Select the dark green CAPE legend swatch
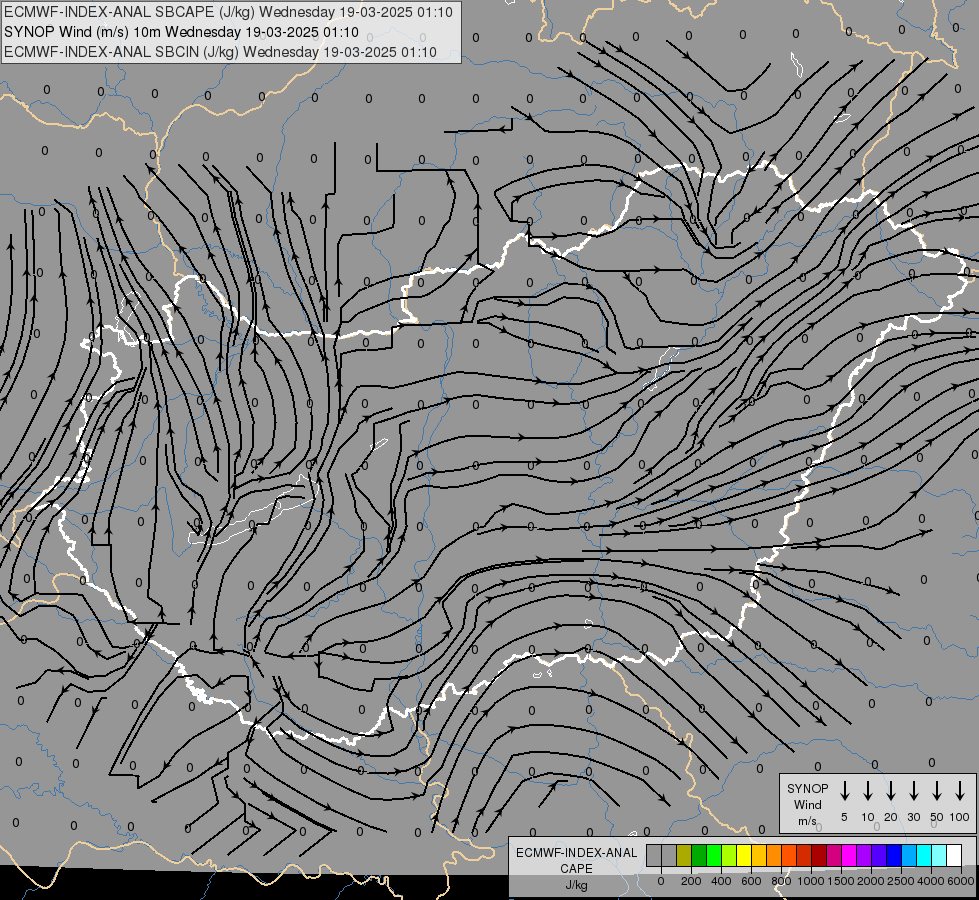This screenshot has height=900, width=979. pos(699,856)
